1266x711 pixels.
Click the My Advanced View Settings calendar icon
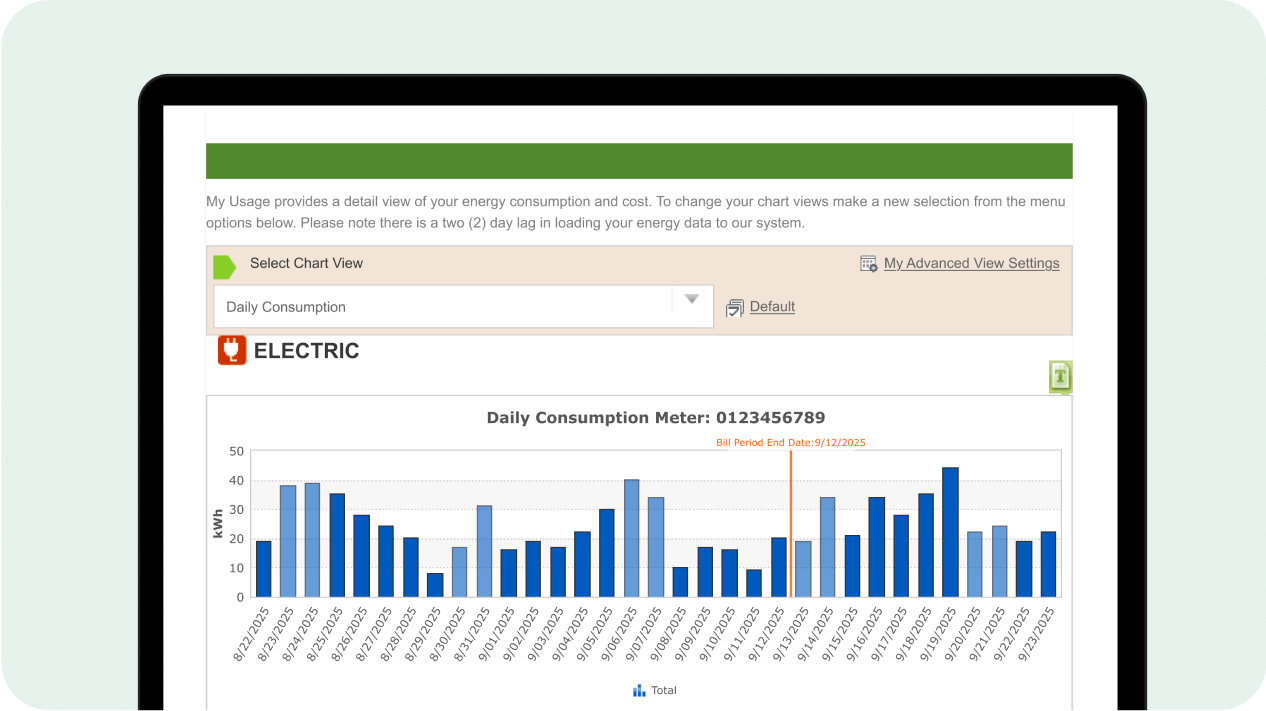(x=868, y=264)
